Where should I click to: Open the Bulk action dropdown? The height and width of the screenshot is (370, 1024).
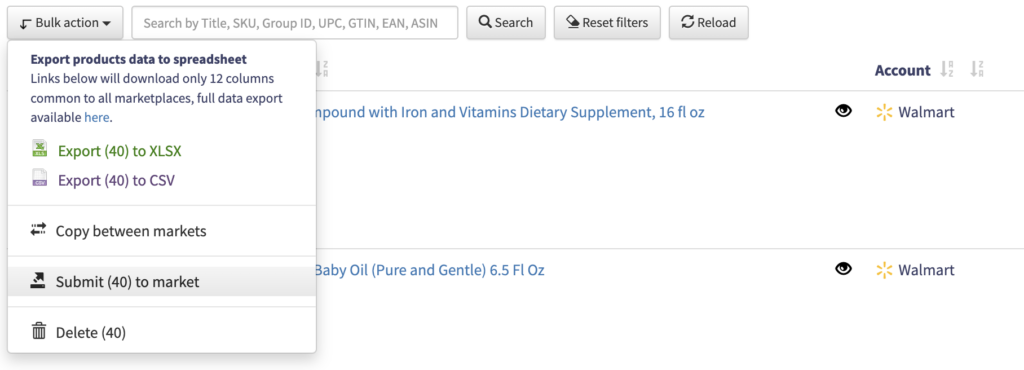65,23
